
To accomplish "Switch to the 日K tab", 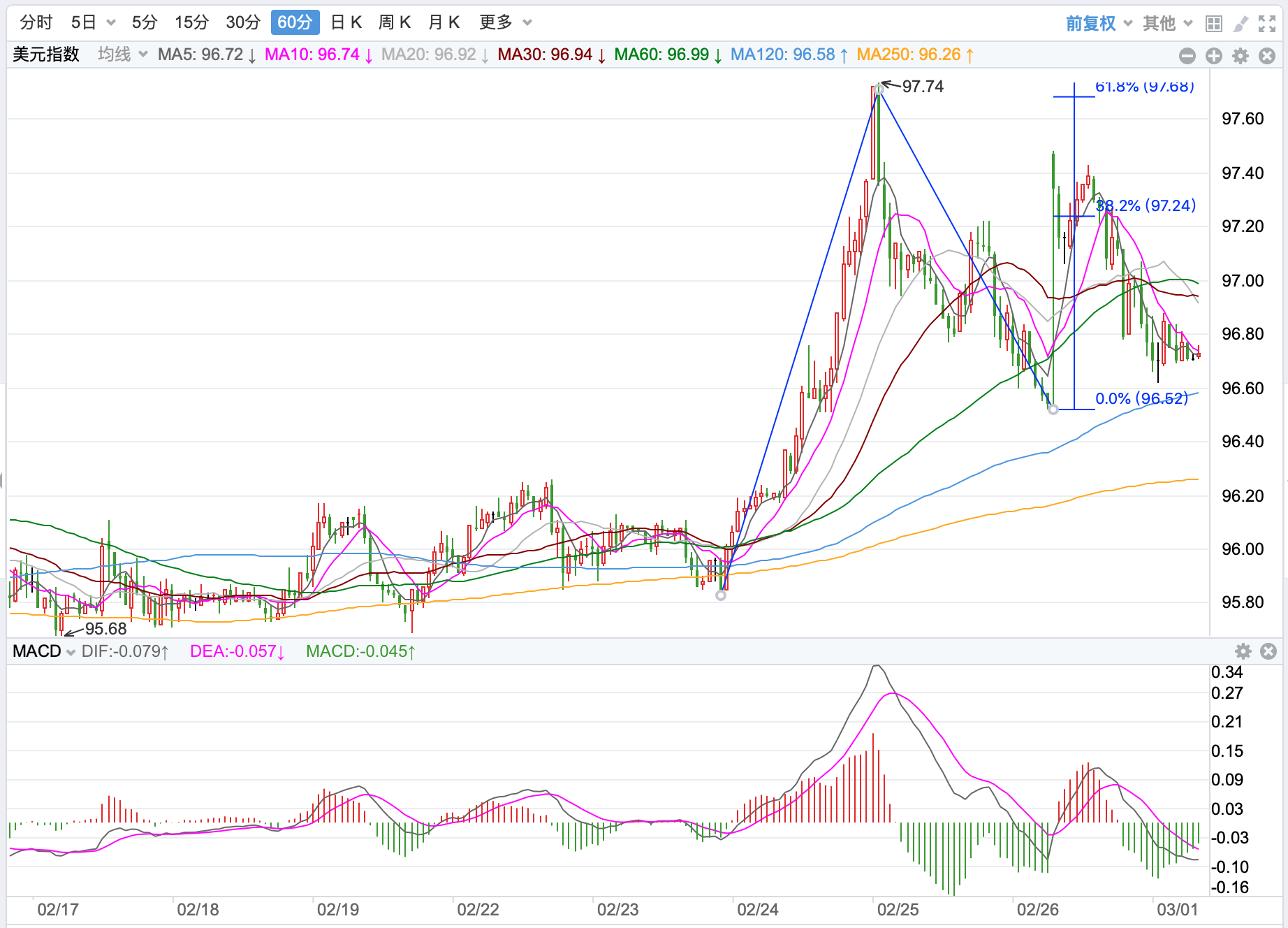I will (346, 22).
